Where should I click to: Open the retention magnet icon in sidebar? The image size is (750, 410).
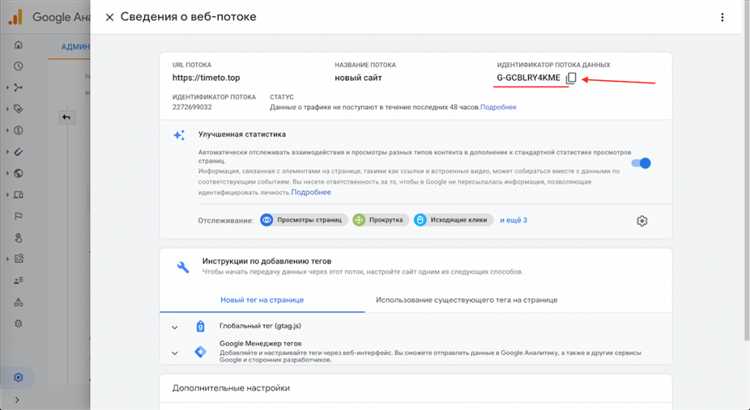18,152
